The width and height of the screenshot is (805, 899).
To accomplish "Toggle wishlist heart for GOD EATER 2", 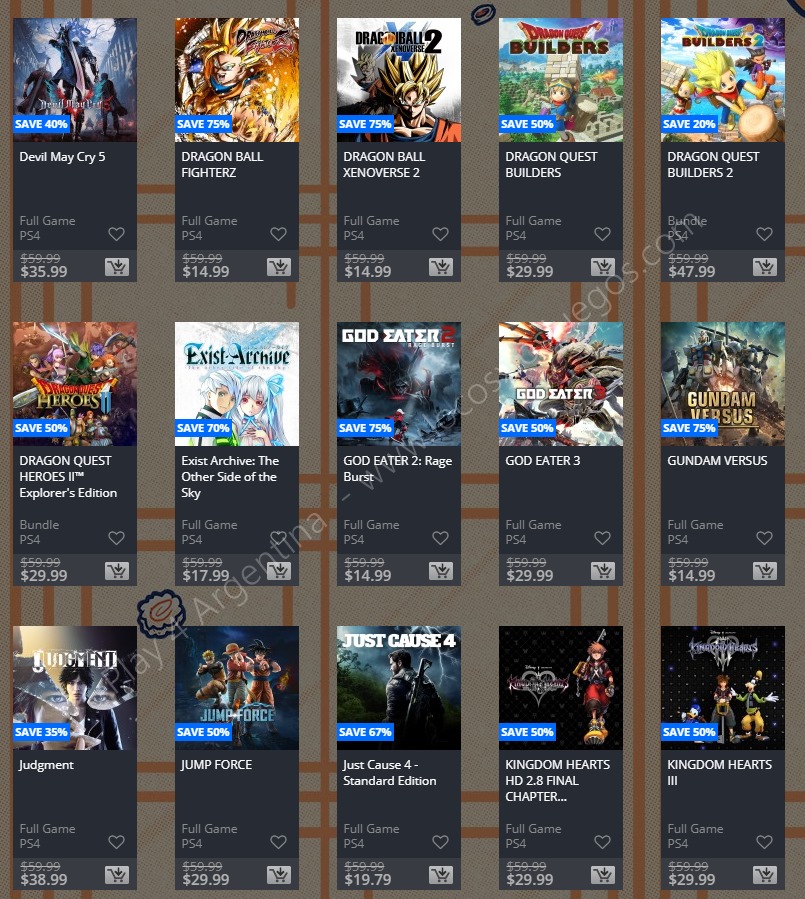I will pyautogui.click(x=440, y=538).
